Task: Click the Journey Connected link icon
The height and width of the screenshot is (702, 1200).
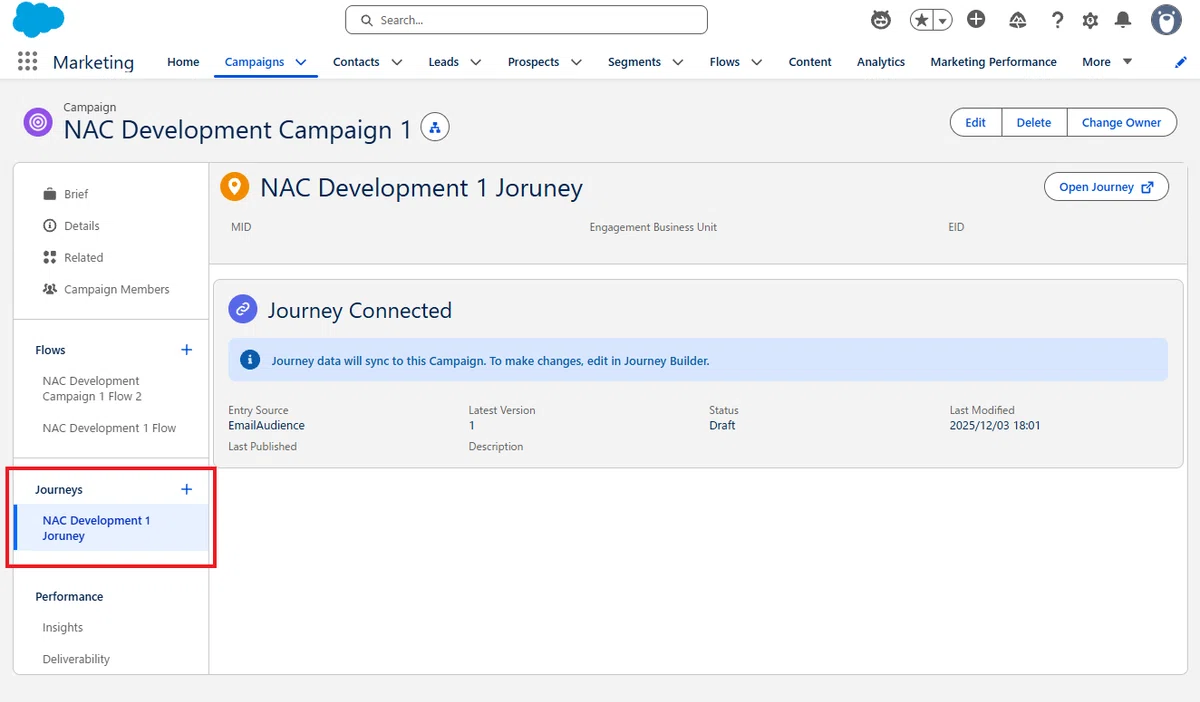Action: [243, 310]
